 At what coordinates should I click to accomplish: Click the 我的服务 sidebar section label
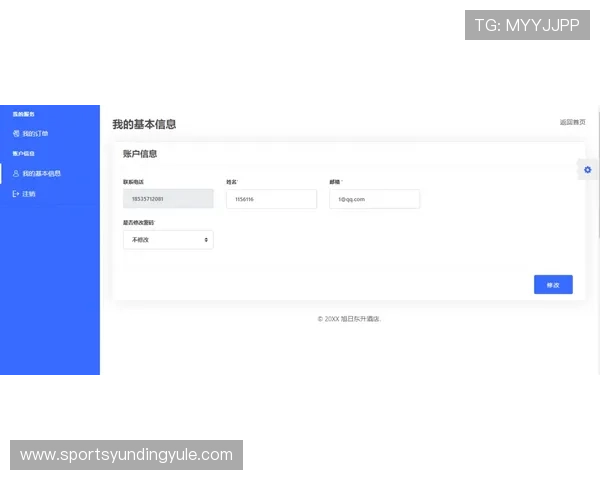(x=24, y=114)
